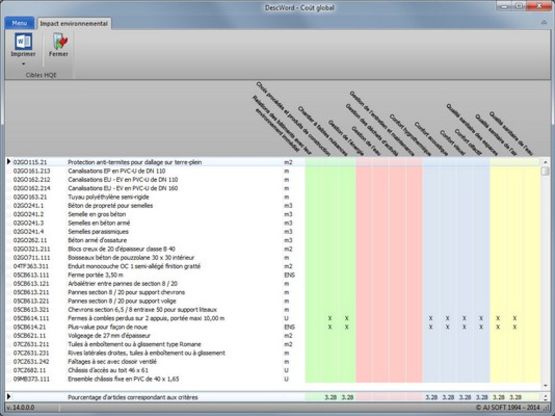Image resolution: width=555 pixels, height=416 pixels.
Task: Click the Cibles HQE group label
Action: (41, 75)
